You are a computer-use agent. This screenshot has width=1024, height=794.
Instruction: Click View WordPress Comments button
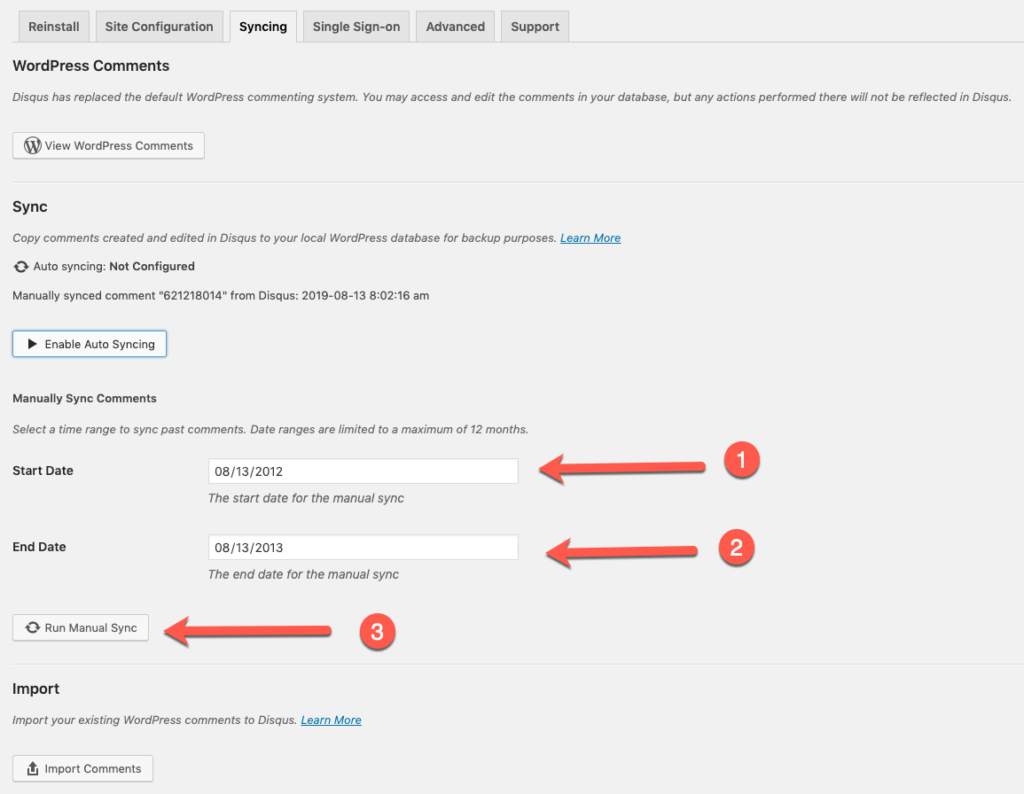coord(108,146)
